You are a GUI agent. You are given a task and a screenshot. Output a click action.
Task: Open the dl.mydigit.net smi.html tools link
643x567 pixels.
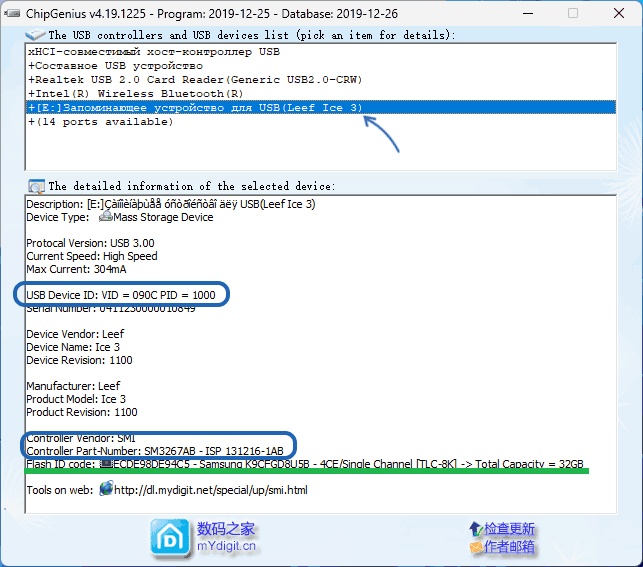click(x=211, y=490)
